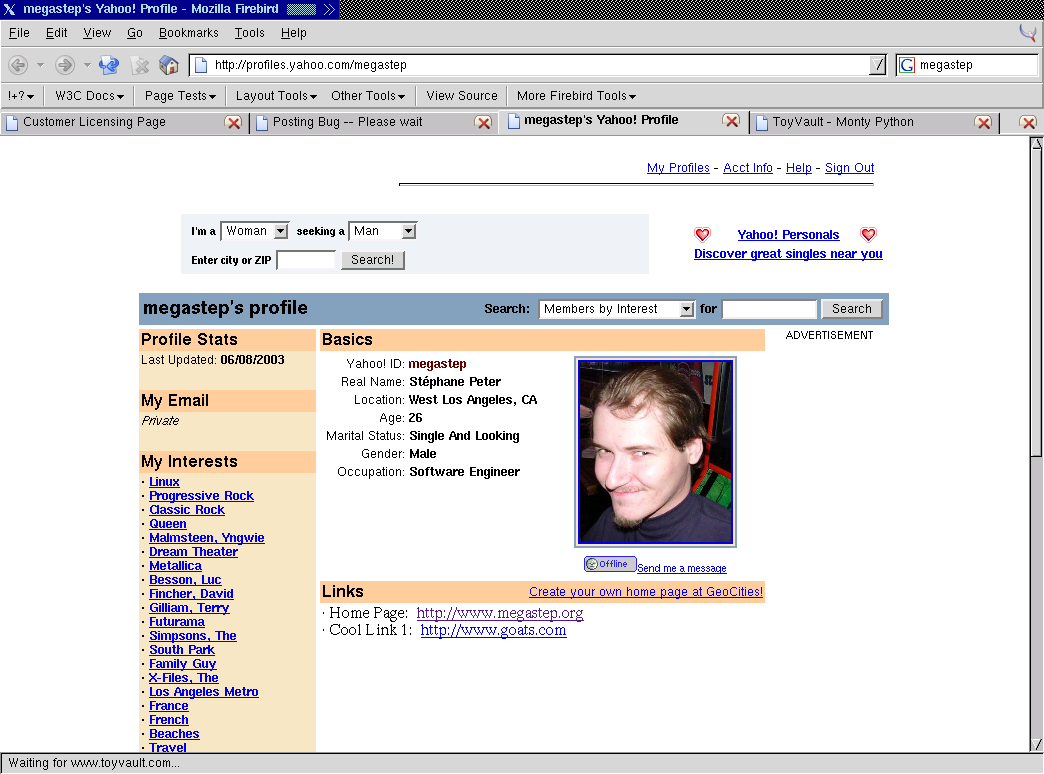
Task: Open the Go menu
Action: (134, 33)
